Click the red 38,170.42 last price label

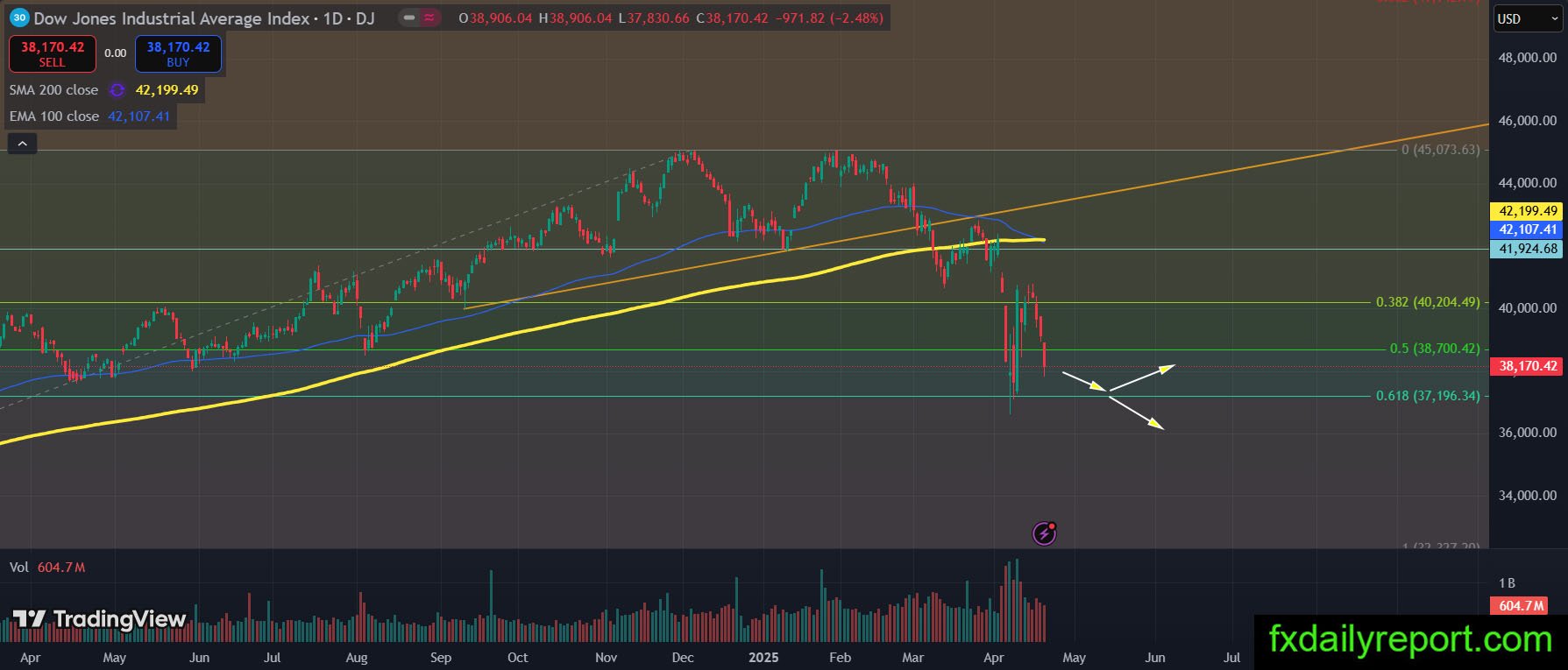(x=1527, y=366)
